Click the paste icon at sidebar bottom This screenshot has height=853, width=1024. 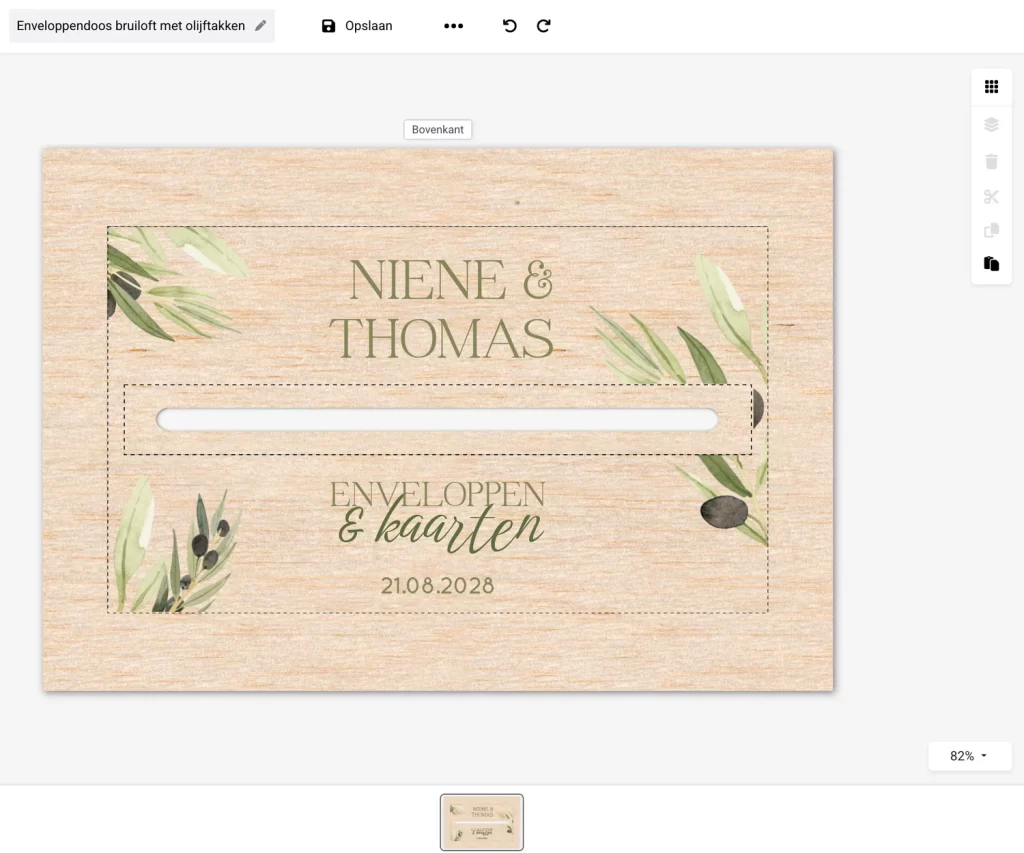click(x=991, y=264)
